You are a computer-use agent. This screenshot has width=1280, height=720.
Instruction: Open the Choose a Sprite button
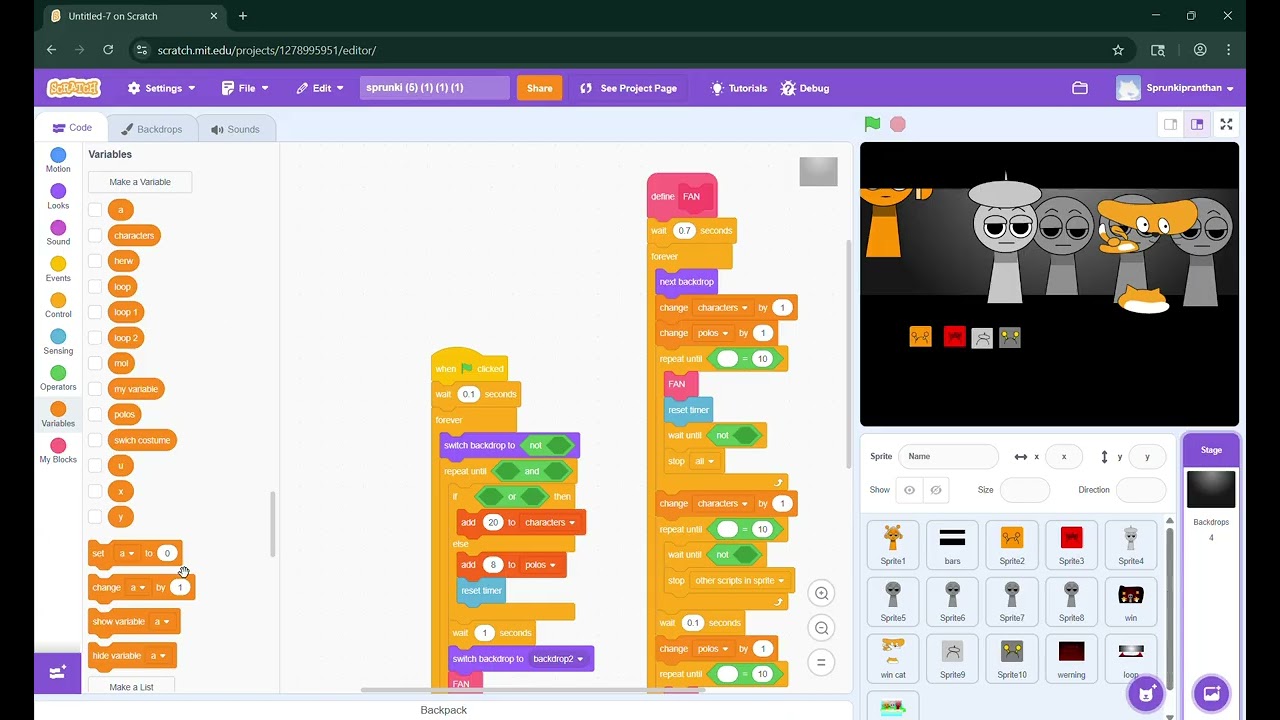click(1146, 693)
